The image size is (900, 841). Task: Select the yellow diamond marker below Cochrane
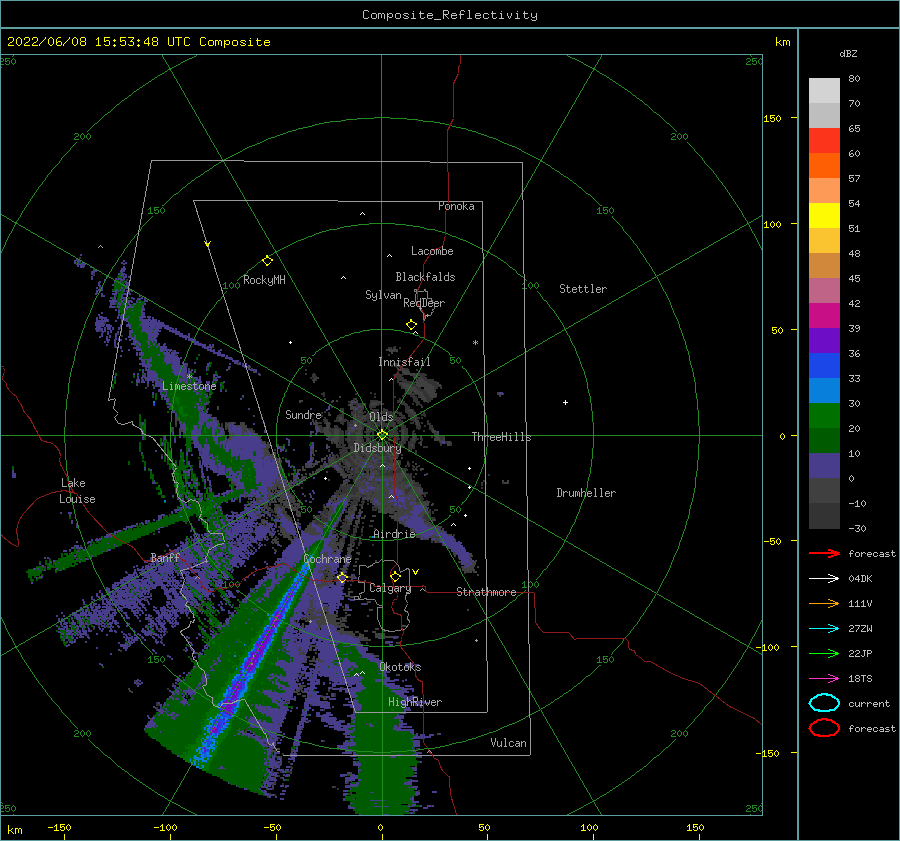click(x=342, y=577)
